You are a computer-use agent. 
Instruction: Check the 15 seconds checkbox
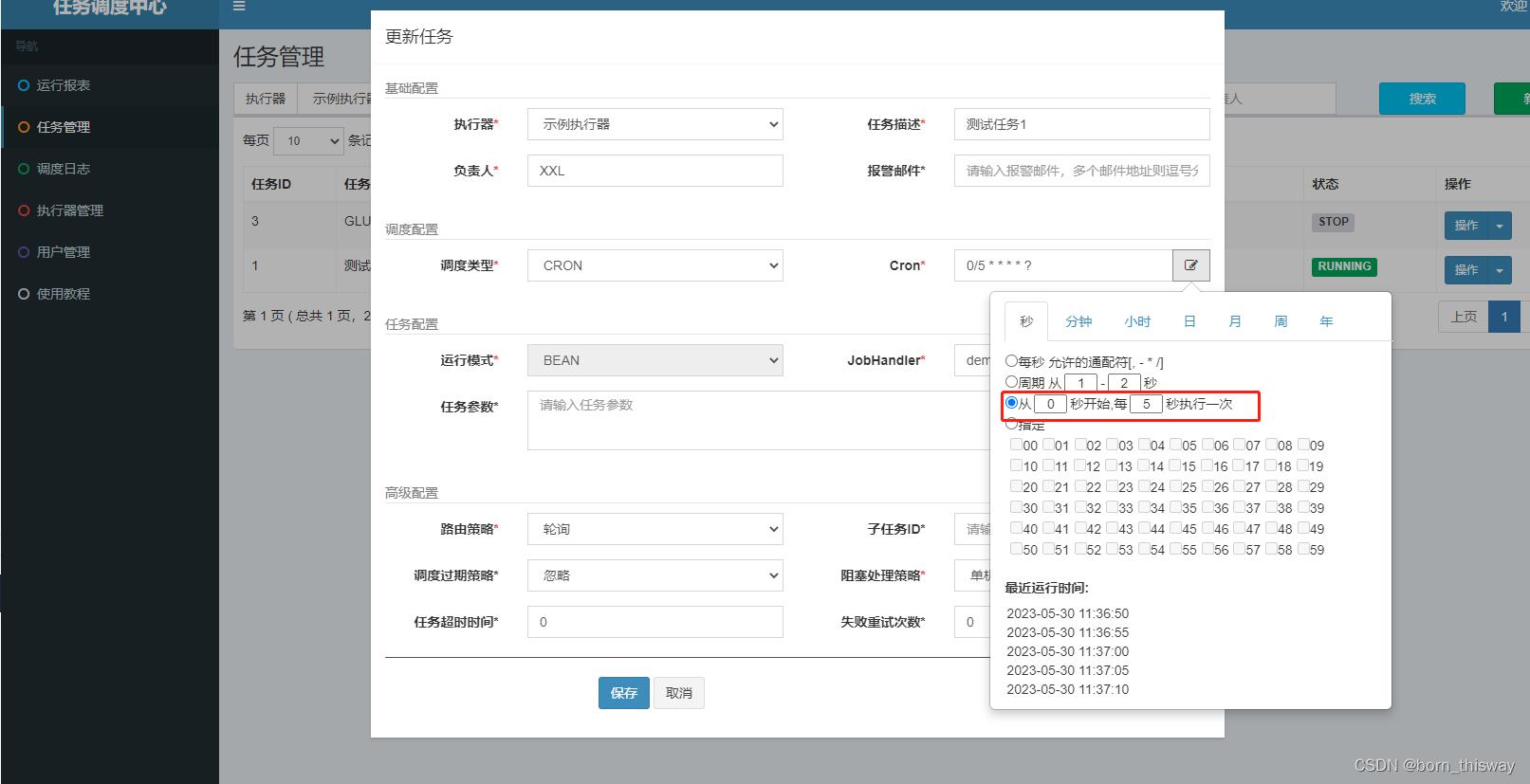pyautogui.click(x=1175, y=465)
